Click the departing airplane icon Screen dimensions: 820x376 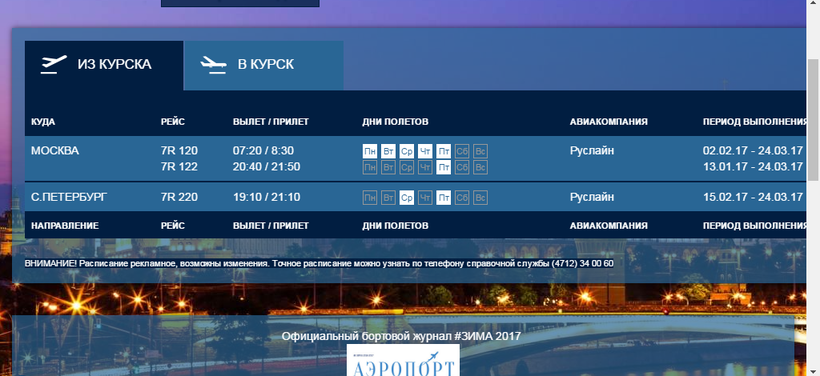click(x=54, y=64)
